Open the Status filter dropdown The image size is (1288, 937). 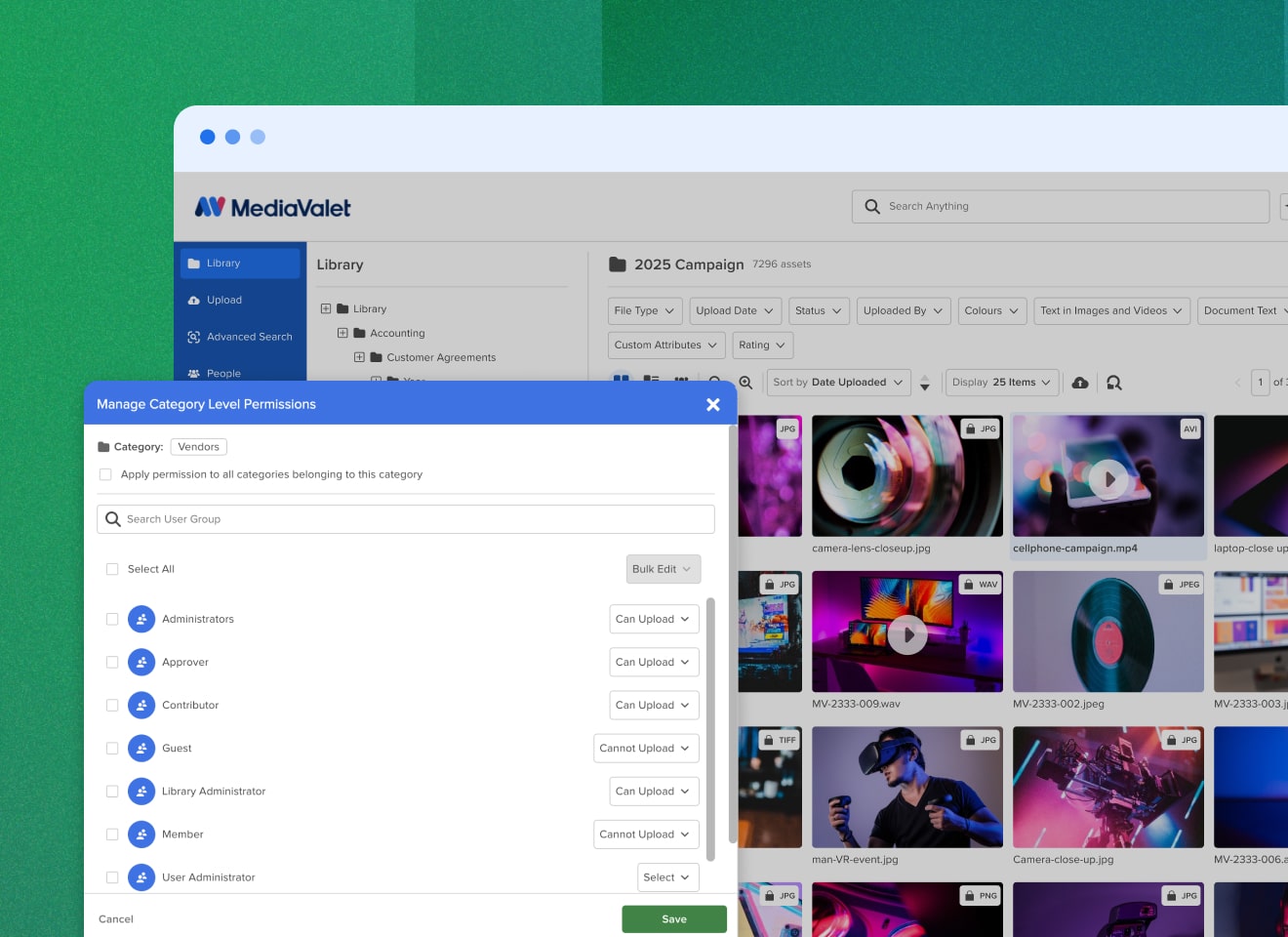point(819,310)
